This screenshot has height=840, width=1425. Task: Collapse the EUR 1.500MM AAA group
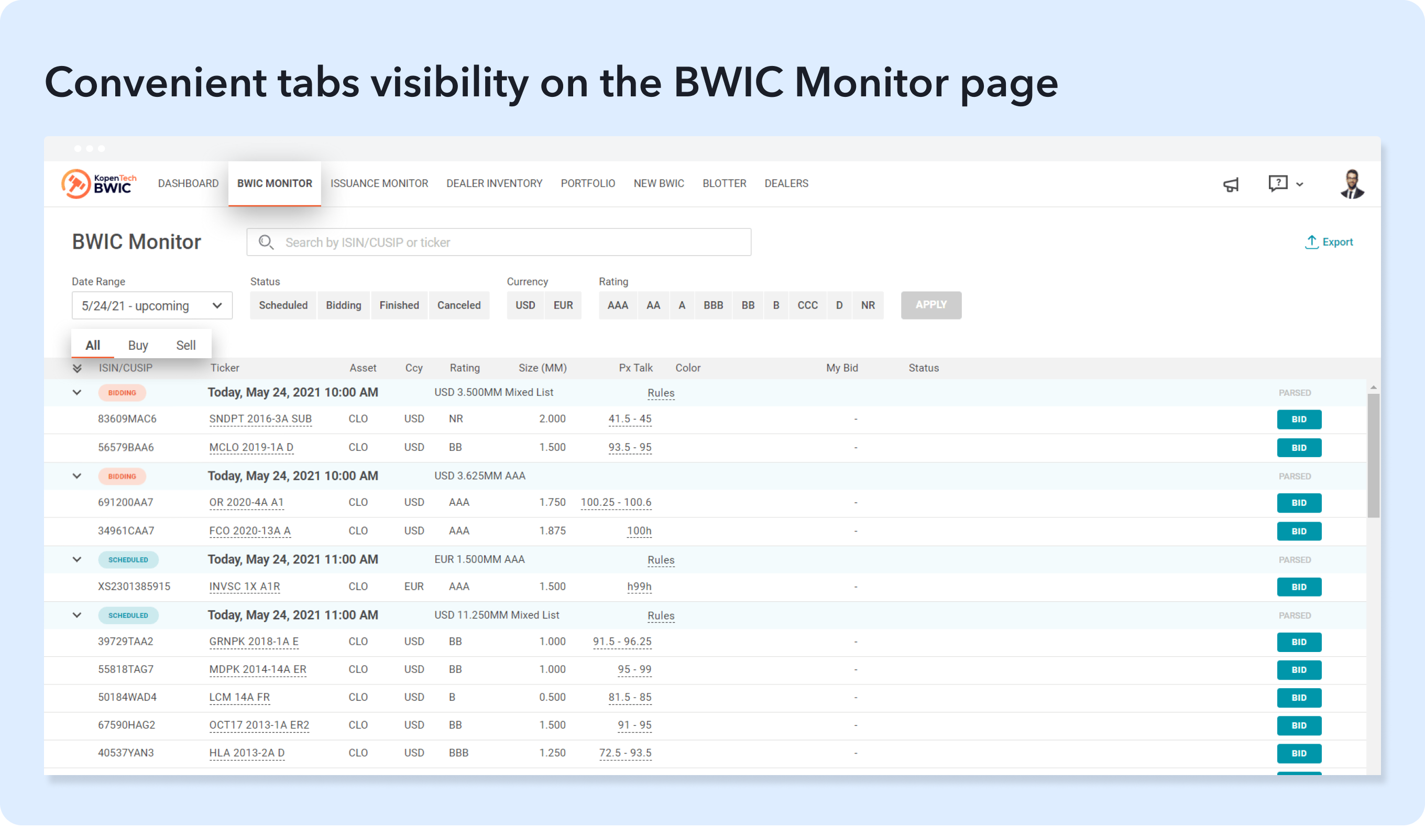77,559
